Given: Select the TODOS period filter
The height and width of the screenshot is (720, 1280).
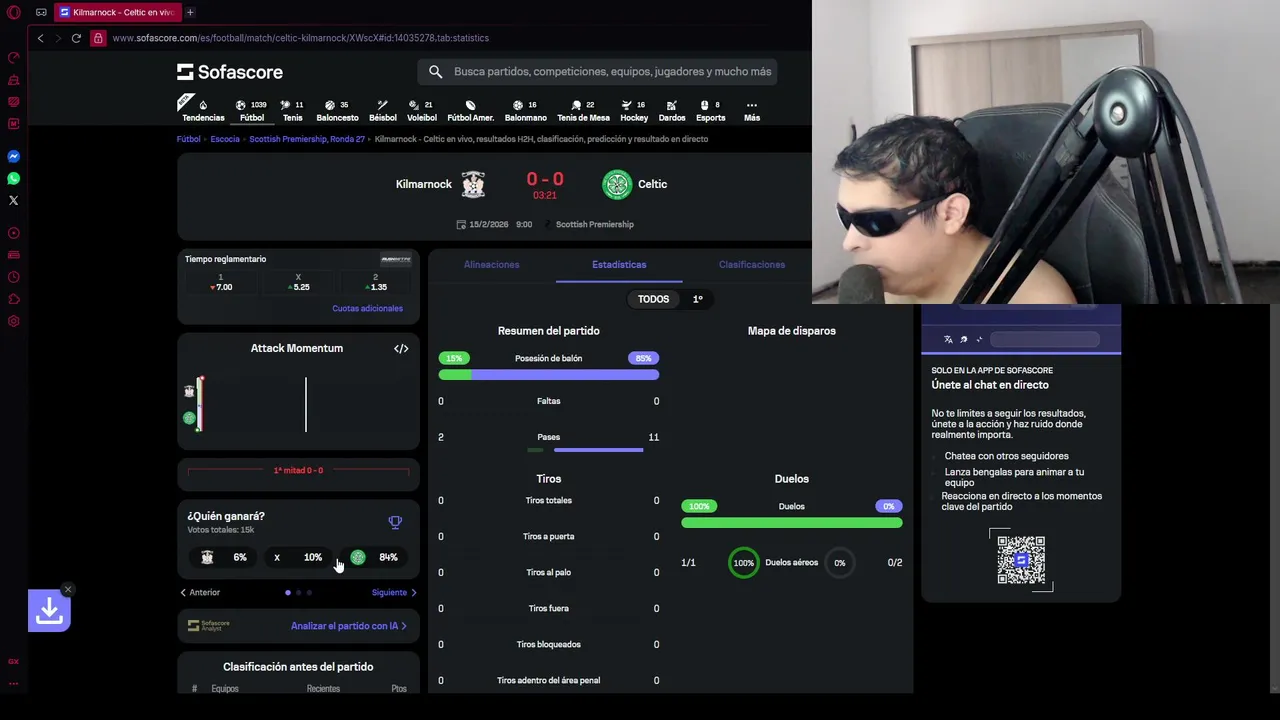Looking at the screenshot, I should pos(653,299).
